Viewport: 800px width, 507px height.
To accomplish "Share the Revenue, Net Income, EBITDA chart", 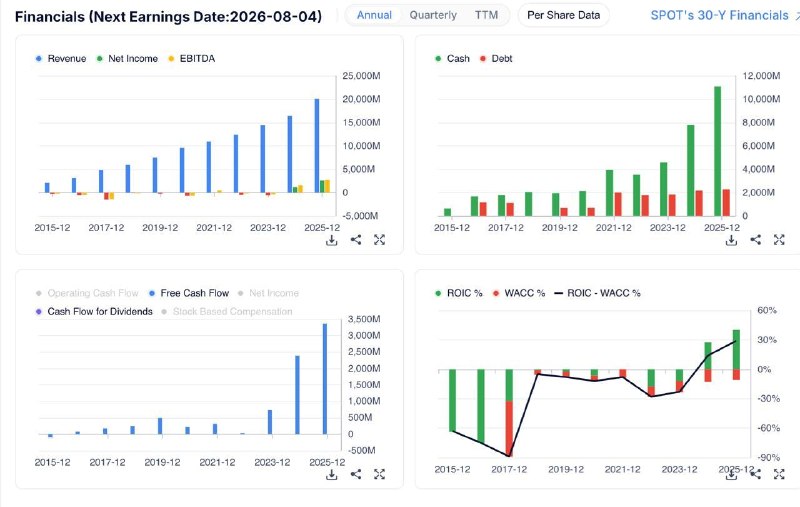I will [x=356, y=240].
